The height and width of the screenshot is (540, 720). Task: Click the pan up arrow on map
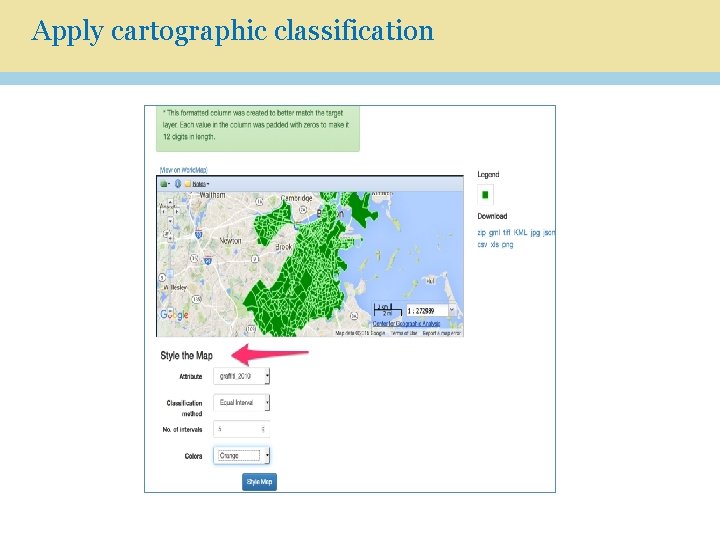[170, 202]
